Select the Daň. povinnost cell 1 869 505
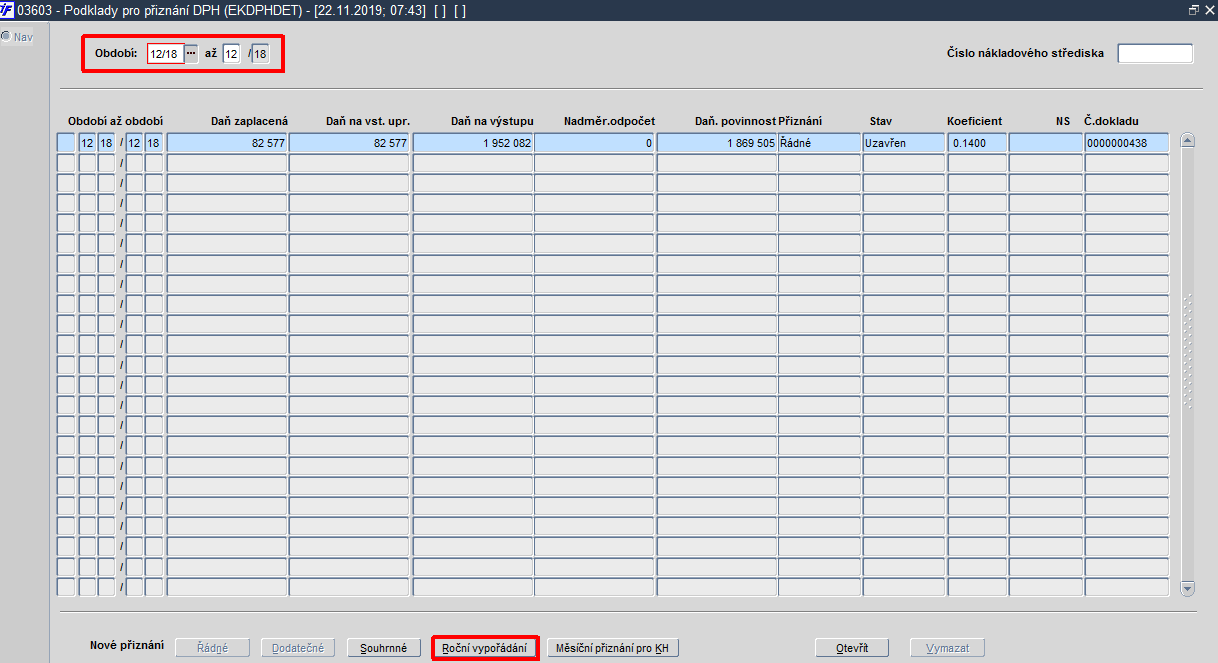Viewport: 1218px width, 663px height. 717,143
